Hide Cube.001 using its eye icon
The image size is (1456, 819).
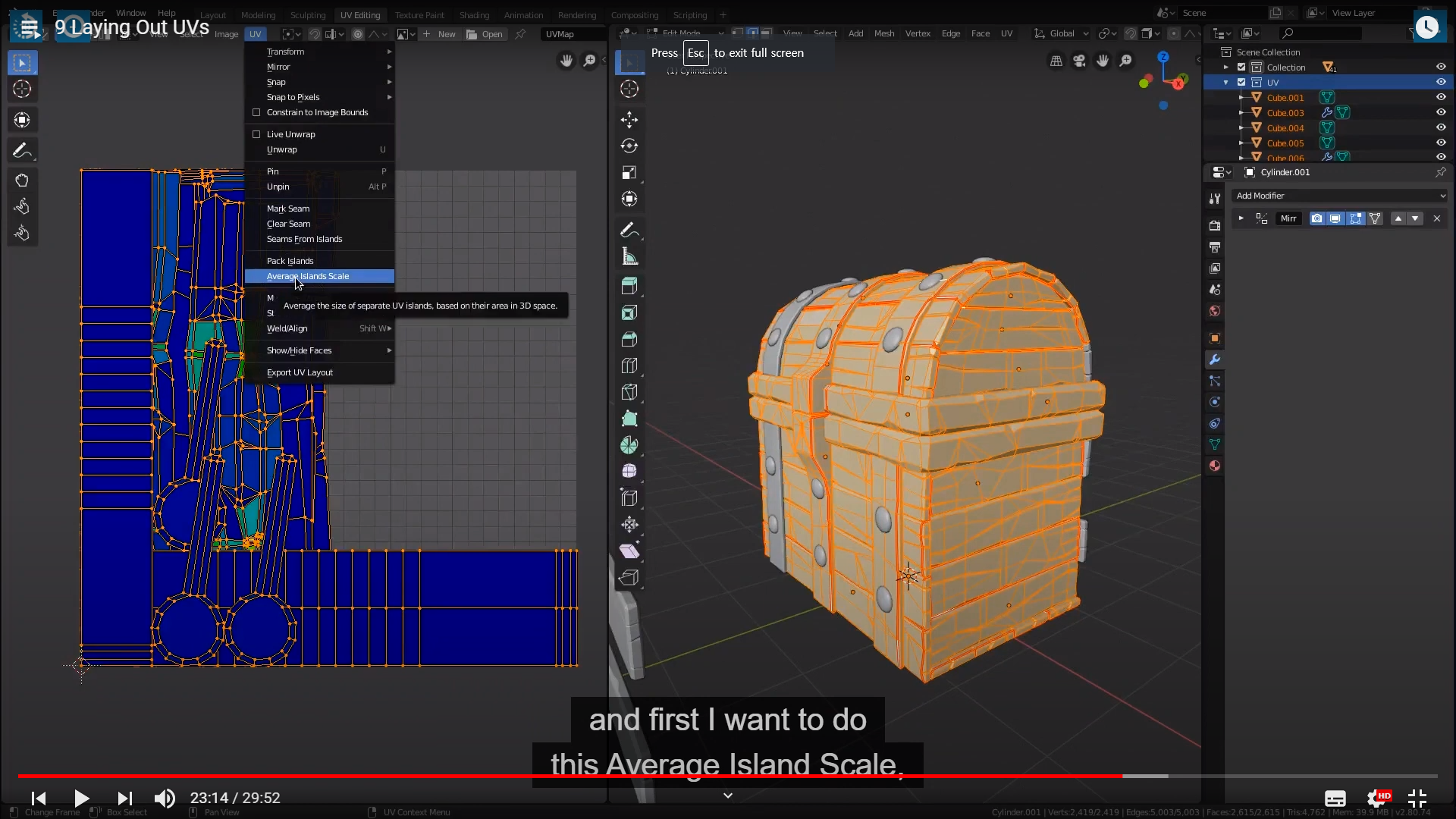(1441, 97)
